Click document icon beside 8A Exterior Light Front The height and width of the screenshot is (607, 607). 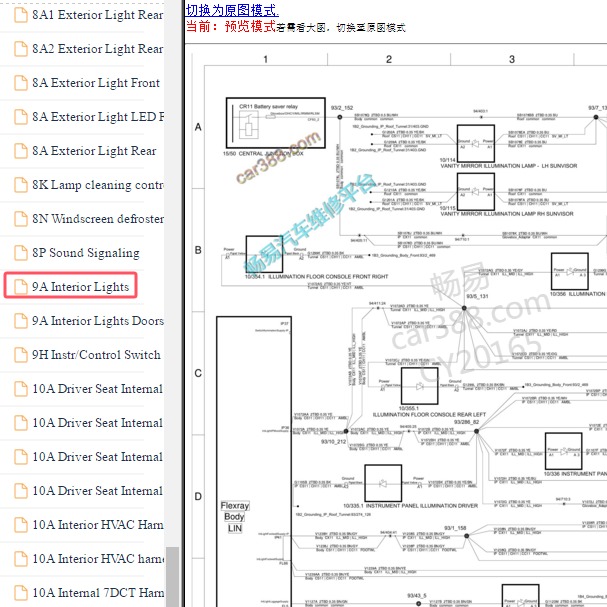(21, 83)
